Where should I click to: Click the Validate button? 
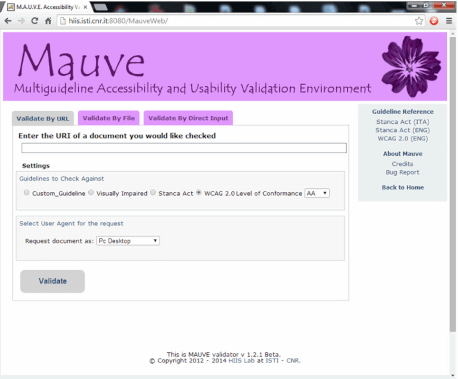52,281
